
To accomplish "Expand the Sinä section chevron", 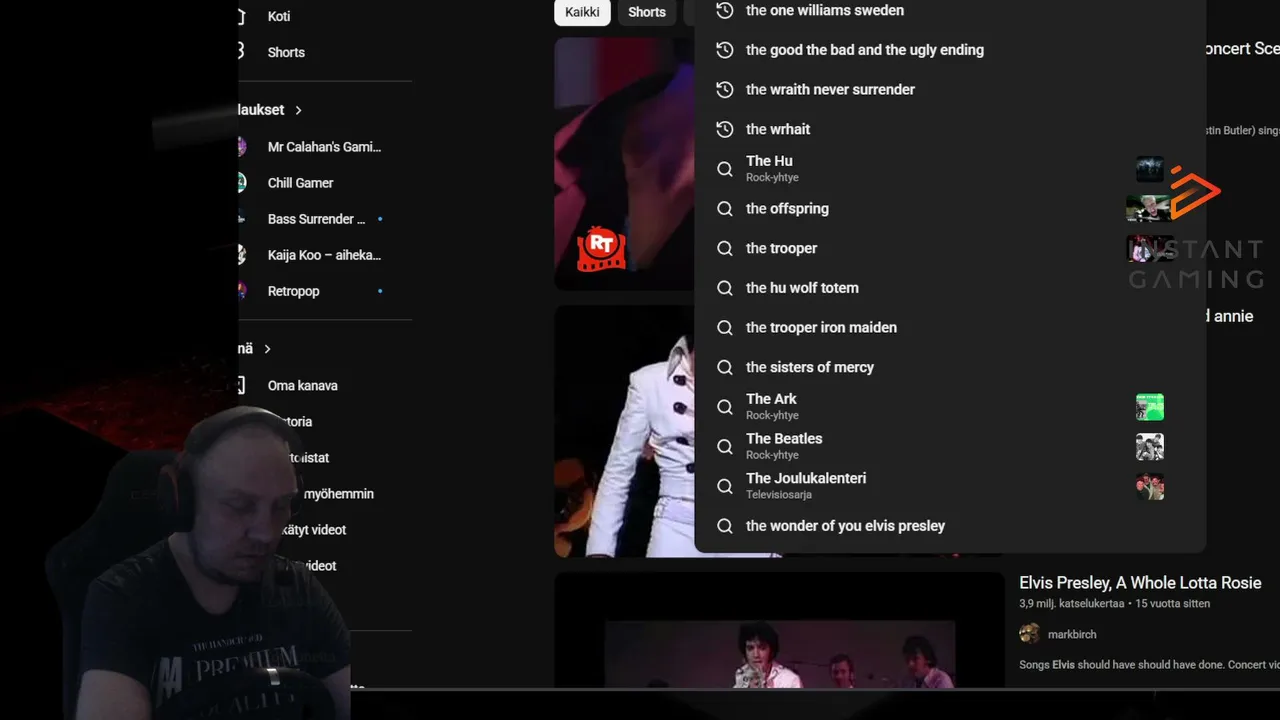I will click(267, 349).
